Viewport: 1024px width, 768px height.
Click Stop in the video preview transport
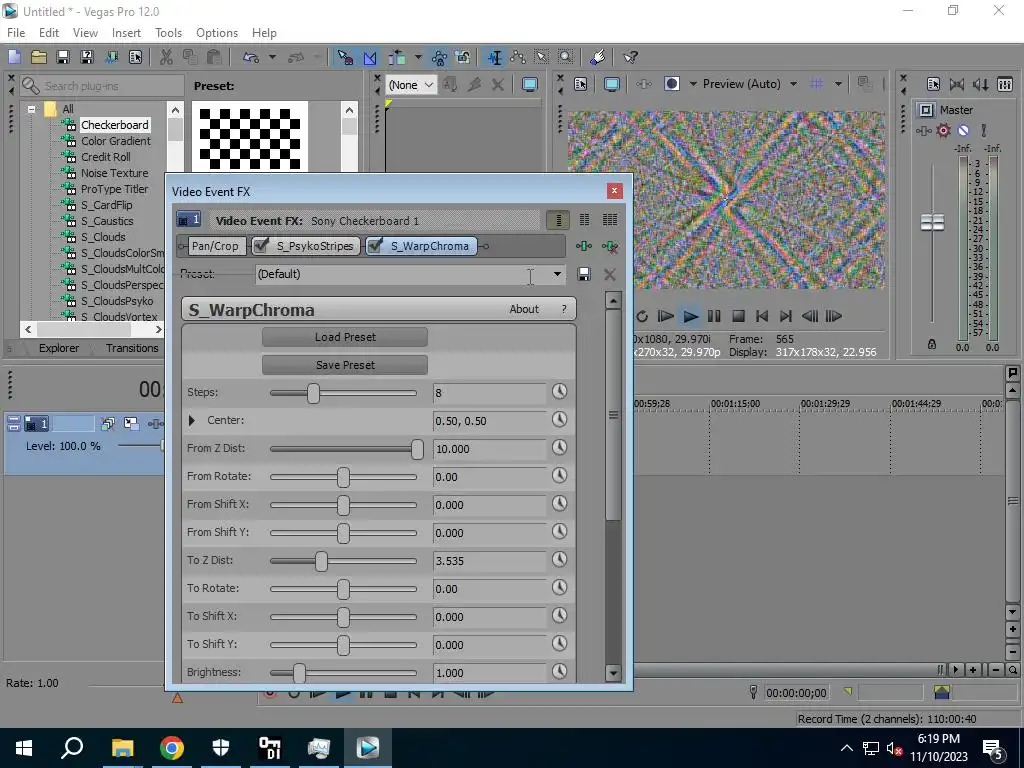739,317
